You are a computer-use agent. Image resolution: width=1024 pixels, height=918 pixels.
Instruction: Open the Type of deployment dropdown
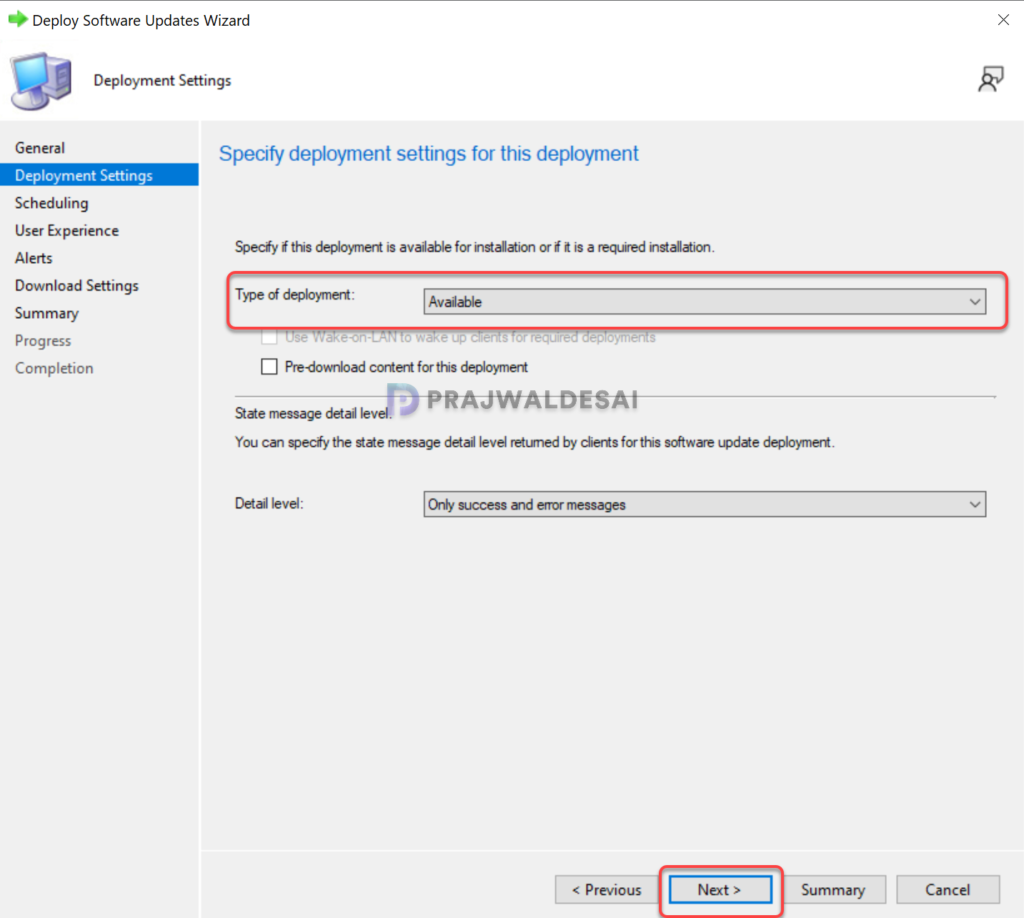[705, 302]
